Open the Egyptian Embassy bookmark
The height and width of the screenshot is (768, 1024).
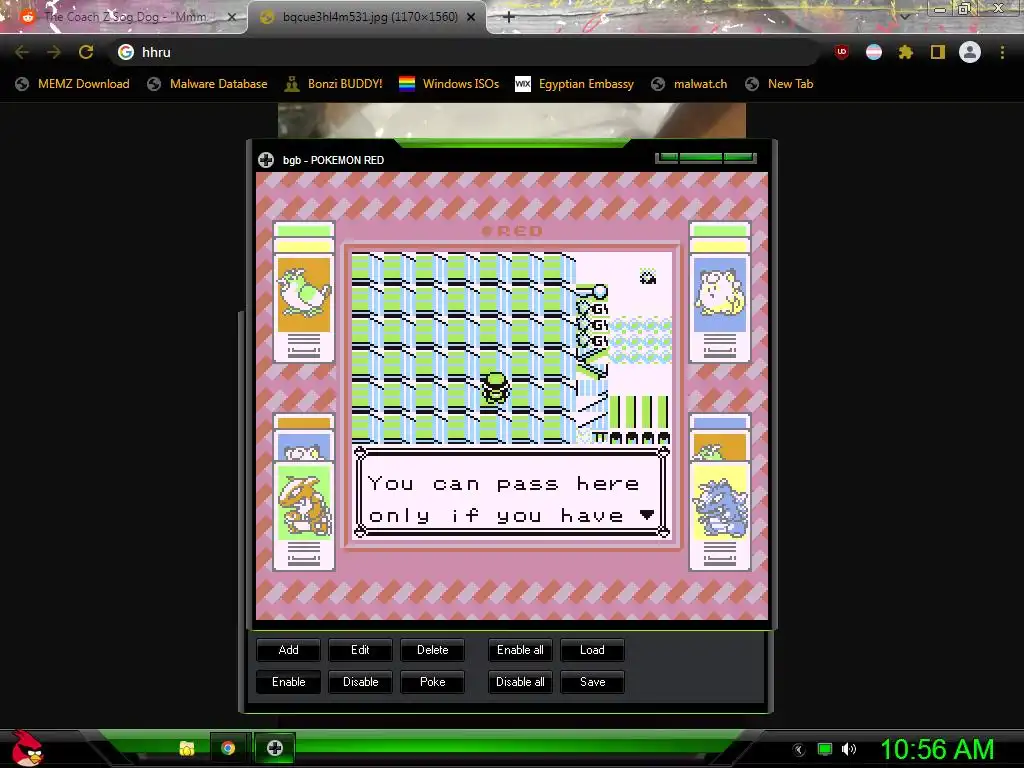574,84
